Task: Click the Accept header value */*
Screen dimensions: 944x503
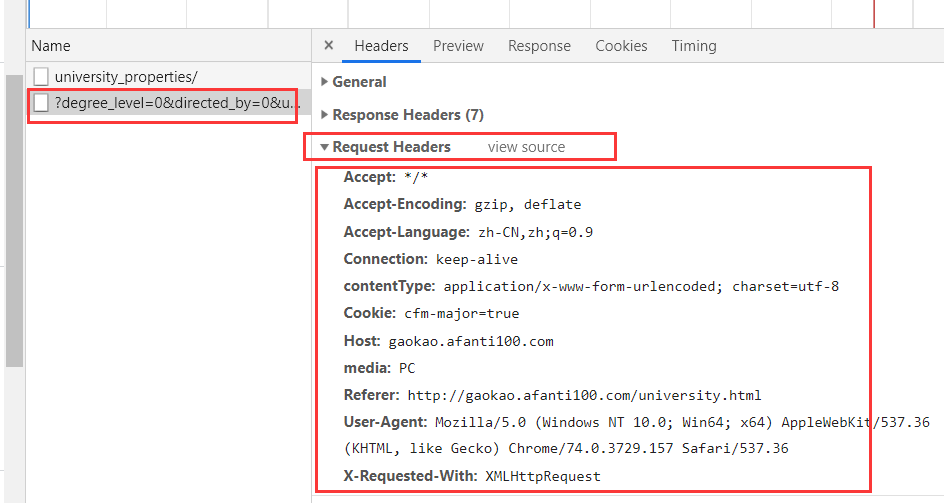Action: click(416, 177)
